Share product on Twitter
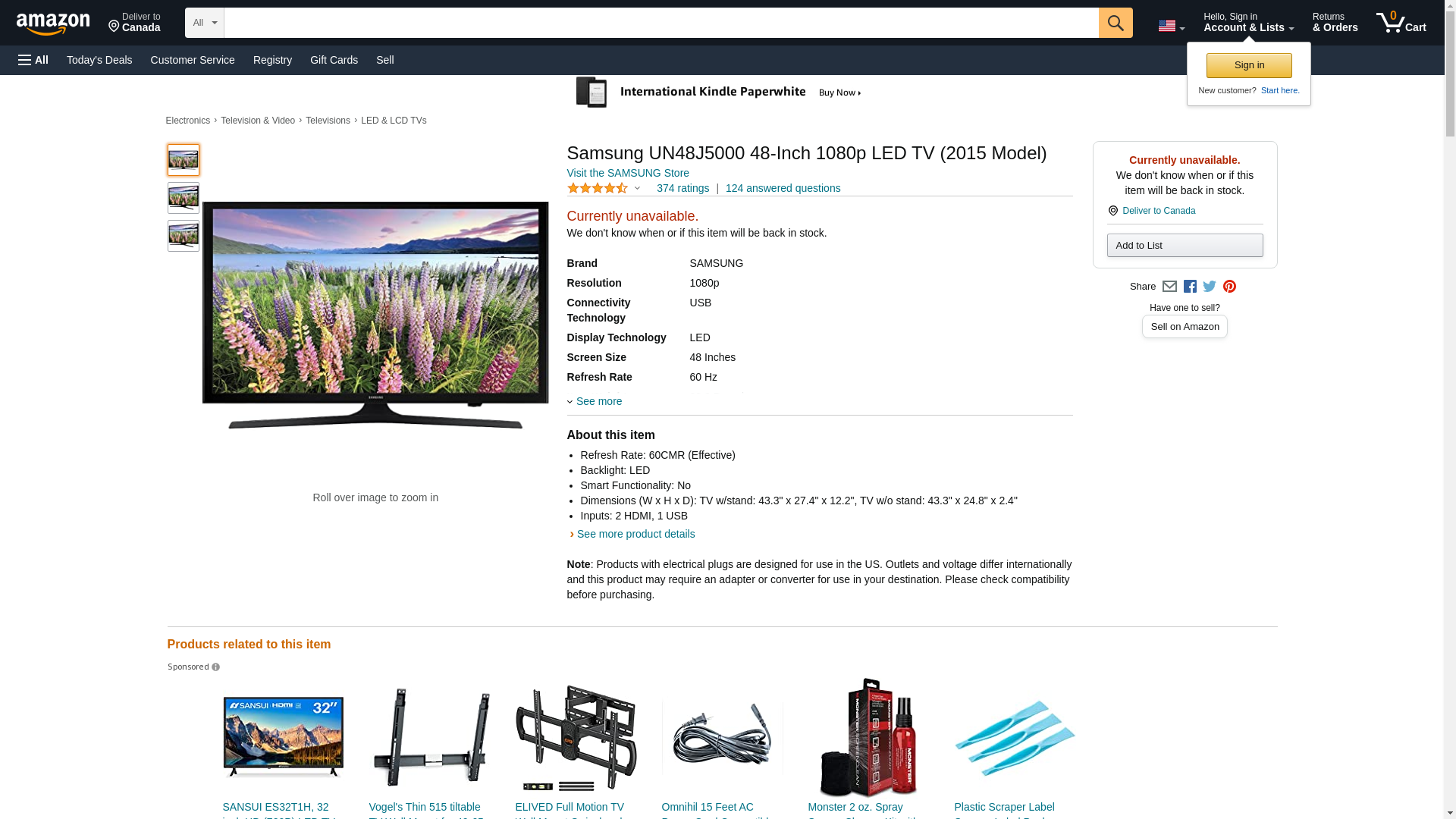 tap(1210, 287)
